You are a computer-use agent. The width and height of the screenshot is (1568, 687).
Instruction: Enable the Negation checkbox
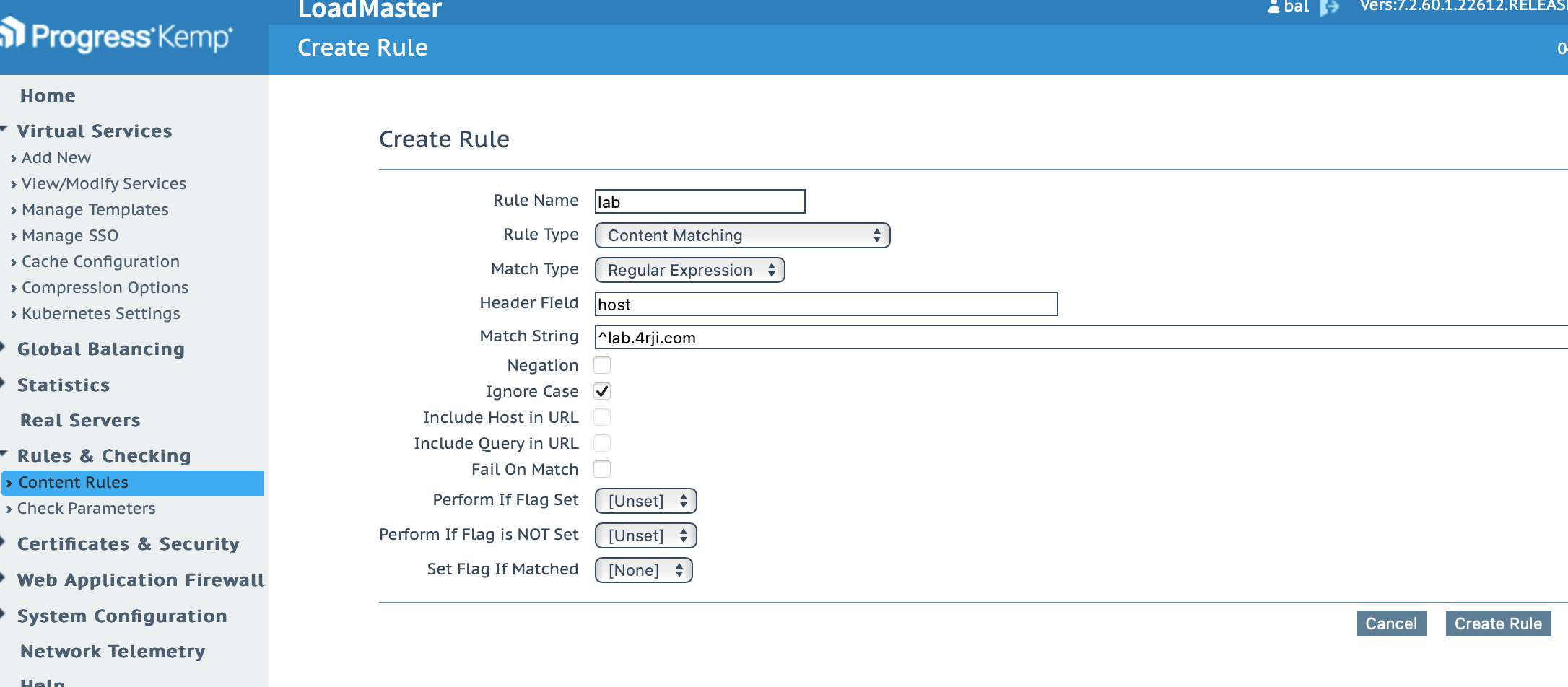(x=602, y=365)
